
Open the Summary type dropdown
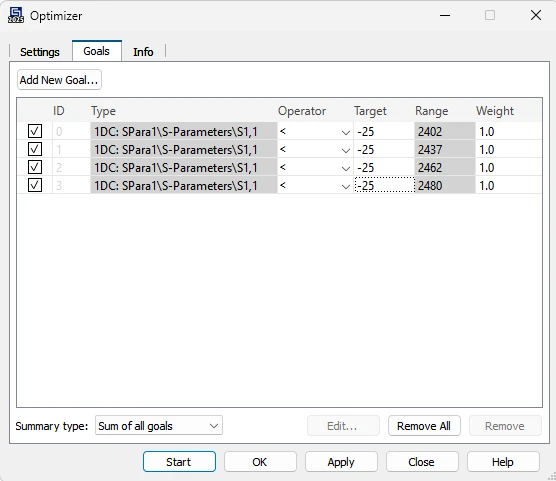pyautogui.click(x=159, y=425)
